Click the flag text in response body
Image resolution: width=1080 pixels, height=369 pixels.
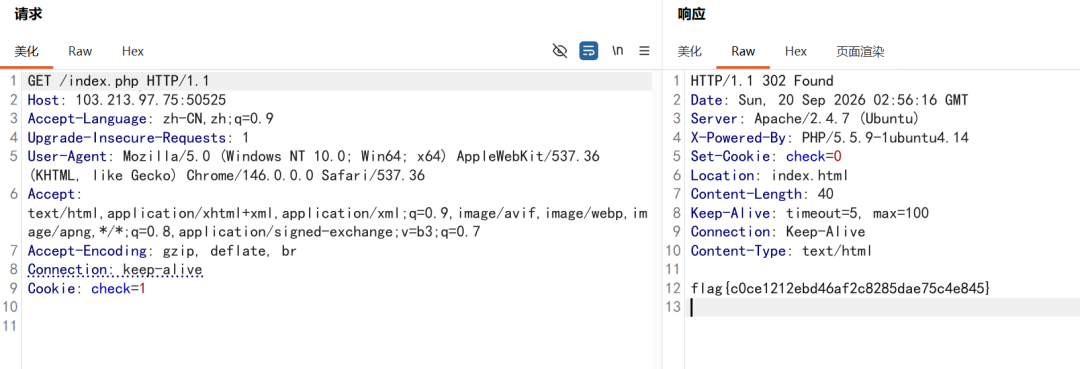click(x=840, y=289)
